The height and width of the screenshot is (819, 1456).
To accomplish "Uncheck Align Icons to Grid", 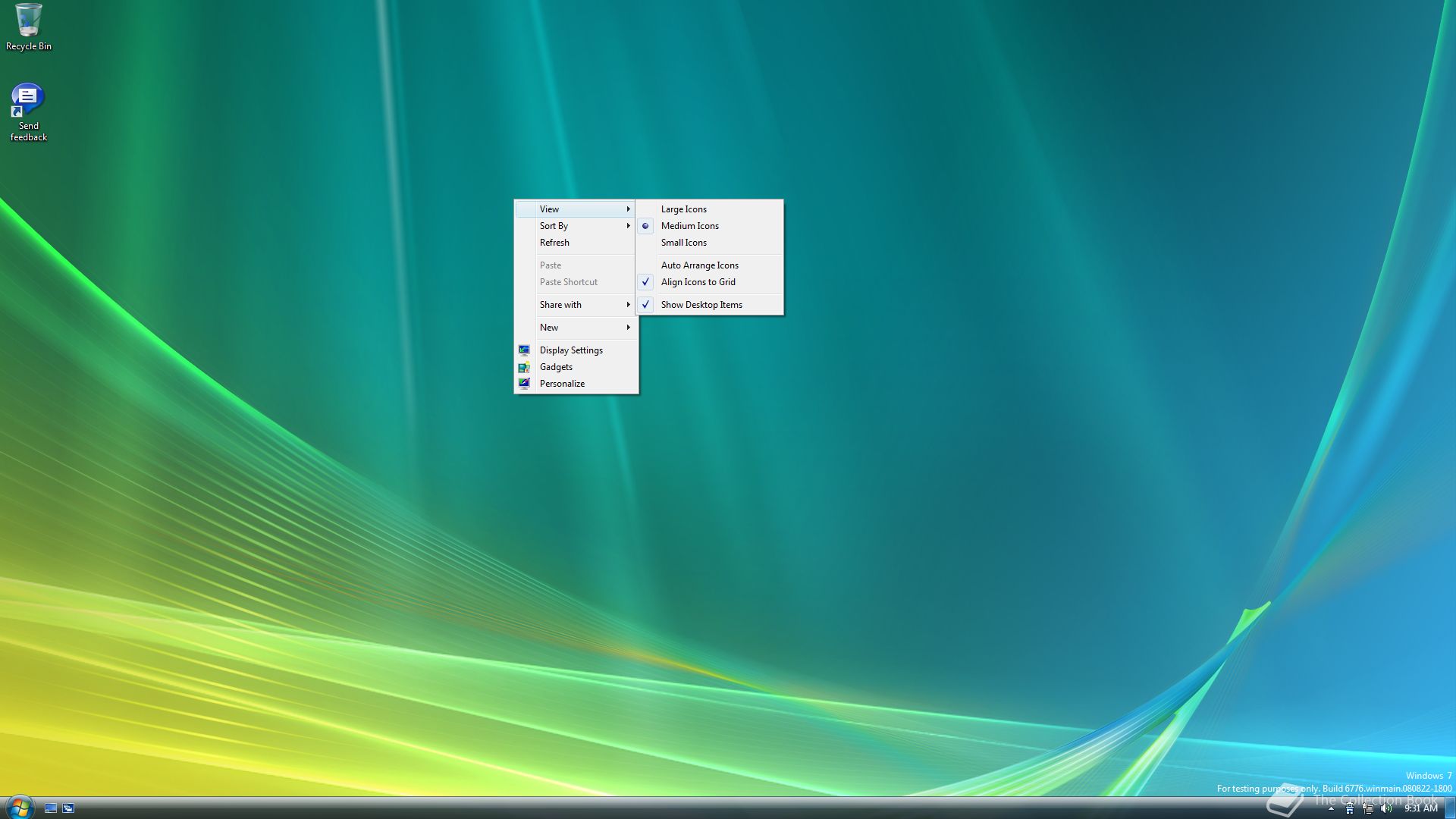I will point(709,282).
